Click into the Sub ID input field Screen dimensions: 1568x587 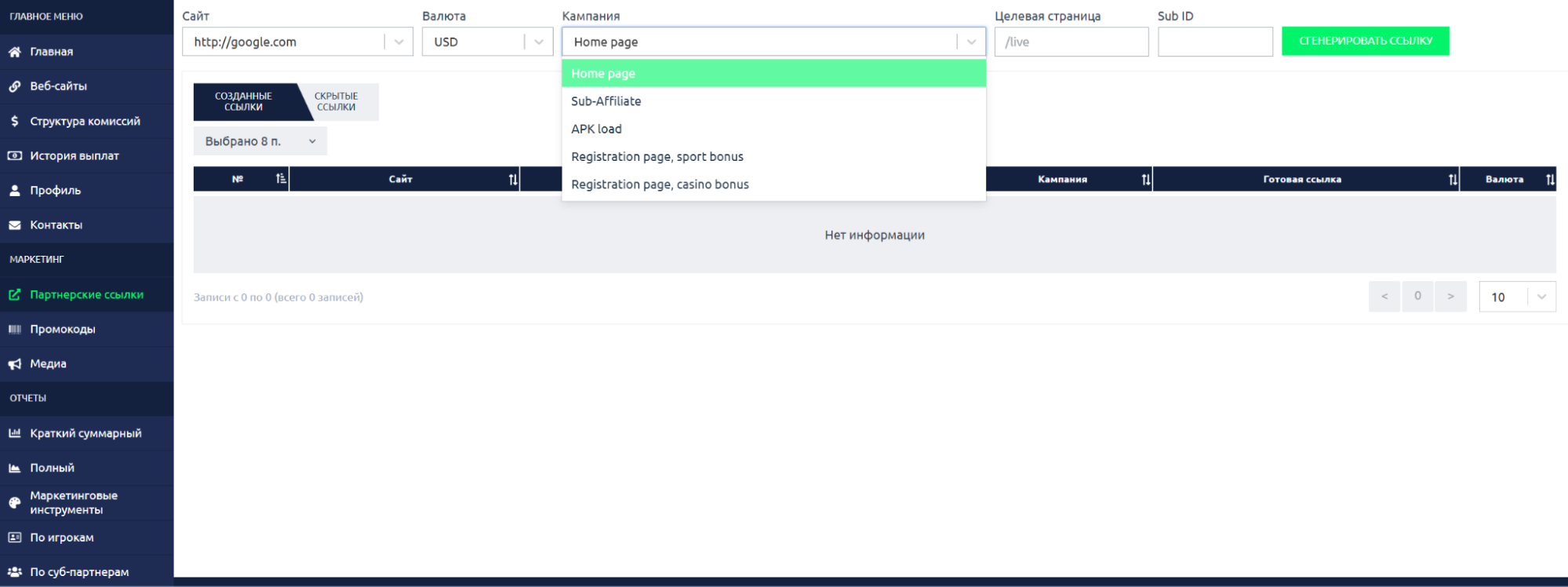tap(1214, 42)
